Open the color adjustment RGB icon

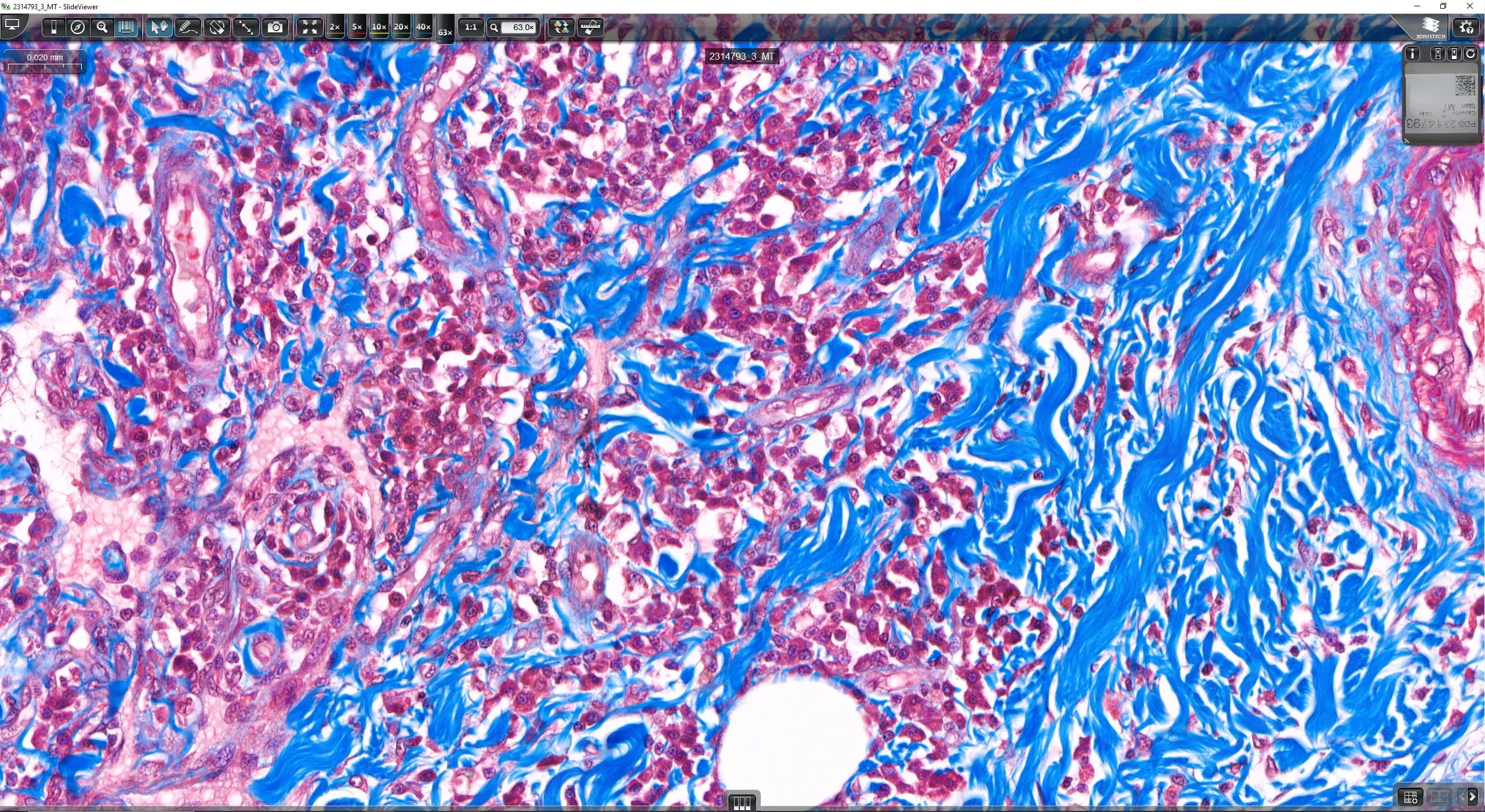tap(561, 27)
